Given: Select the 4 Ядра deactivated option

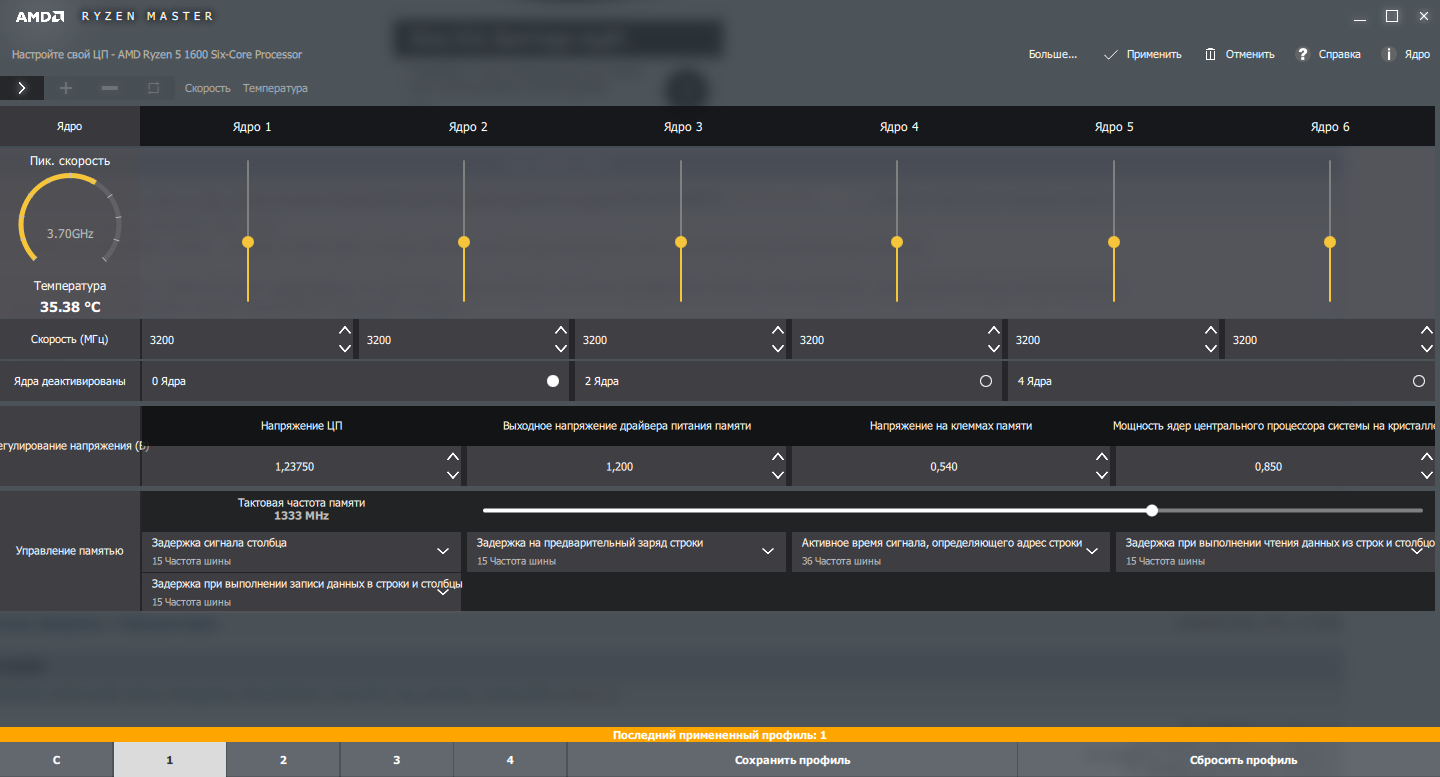Looking at the screenshot, I should 1419,381.
